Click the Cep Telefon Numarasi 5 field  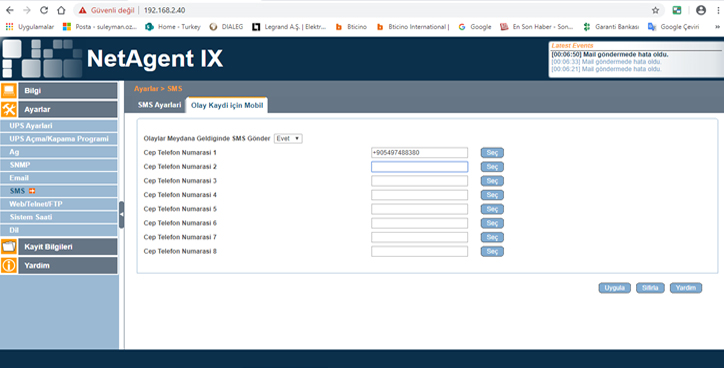pyautogui.click(x=419, y=209)
